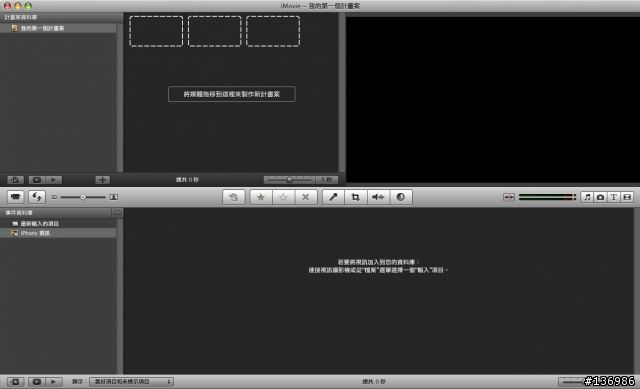Click third empty clip placeholder in project
Viewport: 640px width, 389px height.
pos(273,31)
